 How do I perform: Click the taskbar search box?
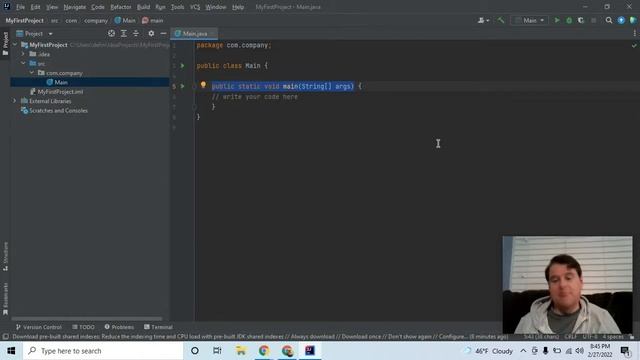point(103,351)
